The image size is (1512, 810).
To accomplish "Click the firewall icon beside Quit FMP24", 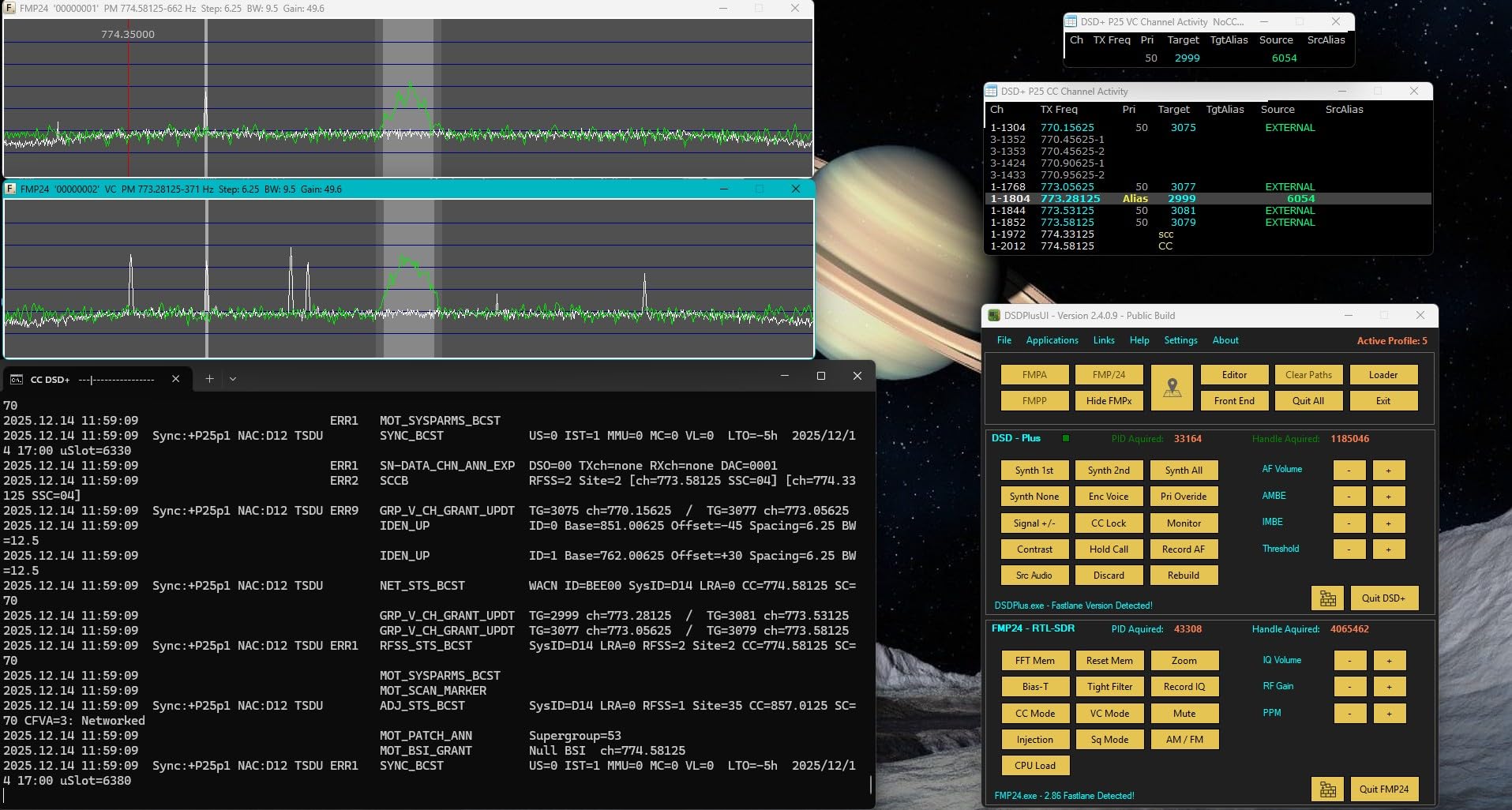I will (x=1327, y=789).
